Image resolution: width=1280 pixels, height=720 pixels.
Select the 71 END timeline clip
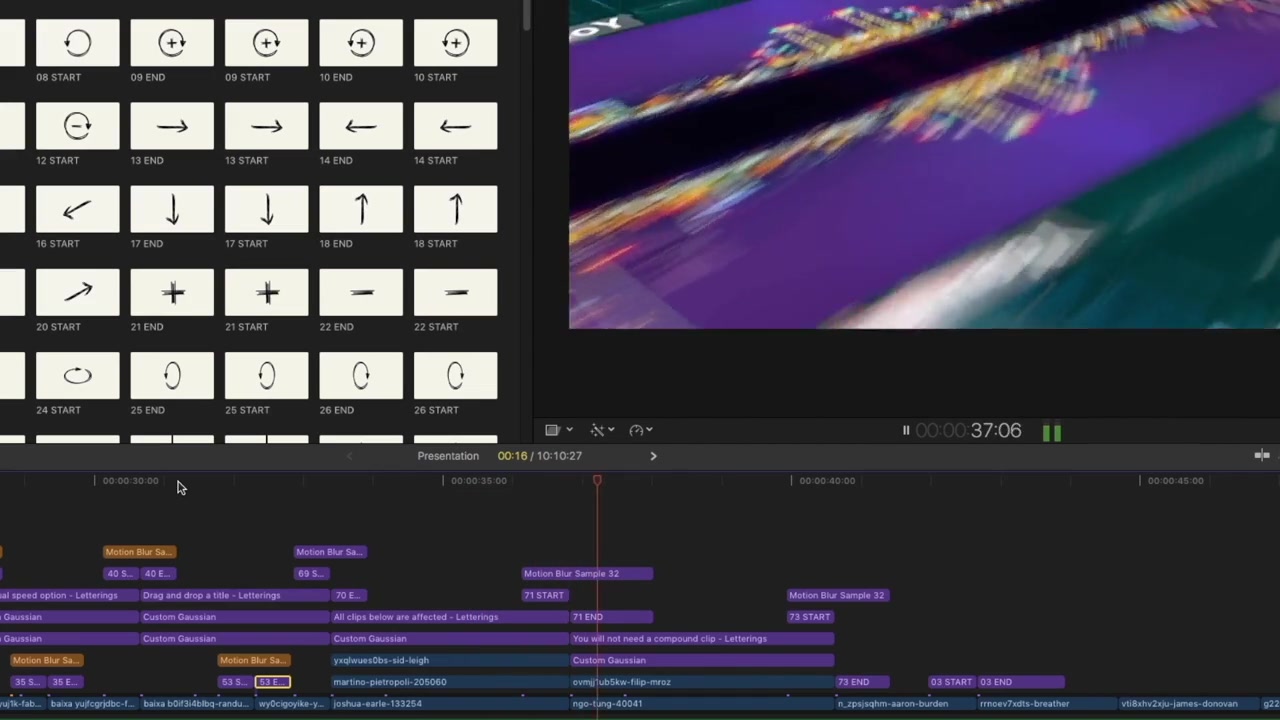[611, 617]
